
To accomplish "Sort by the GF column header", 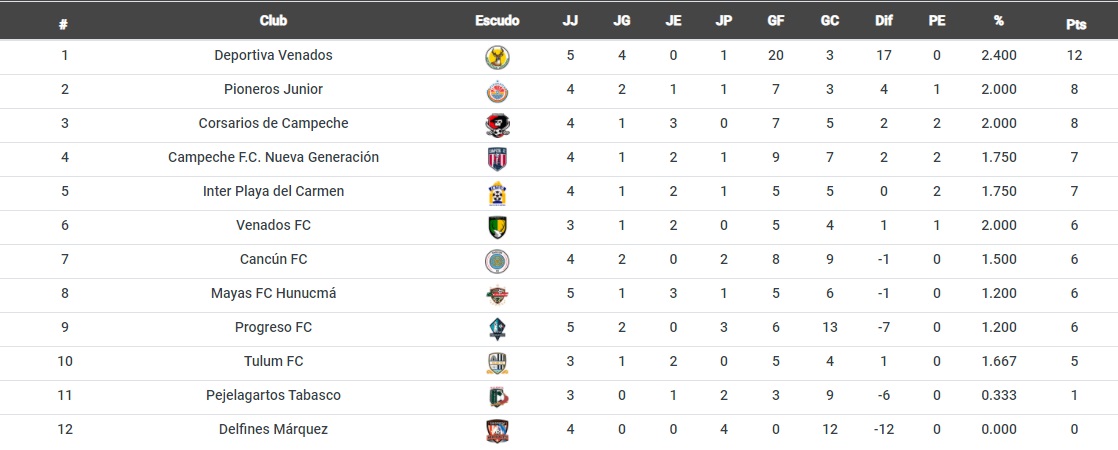I will tap(776, 21).
